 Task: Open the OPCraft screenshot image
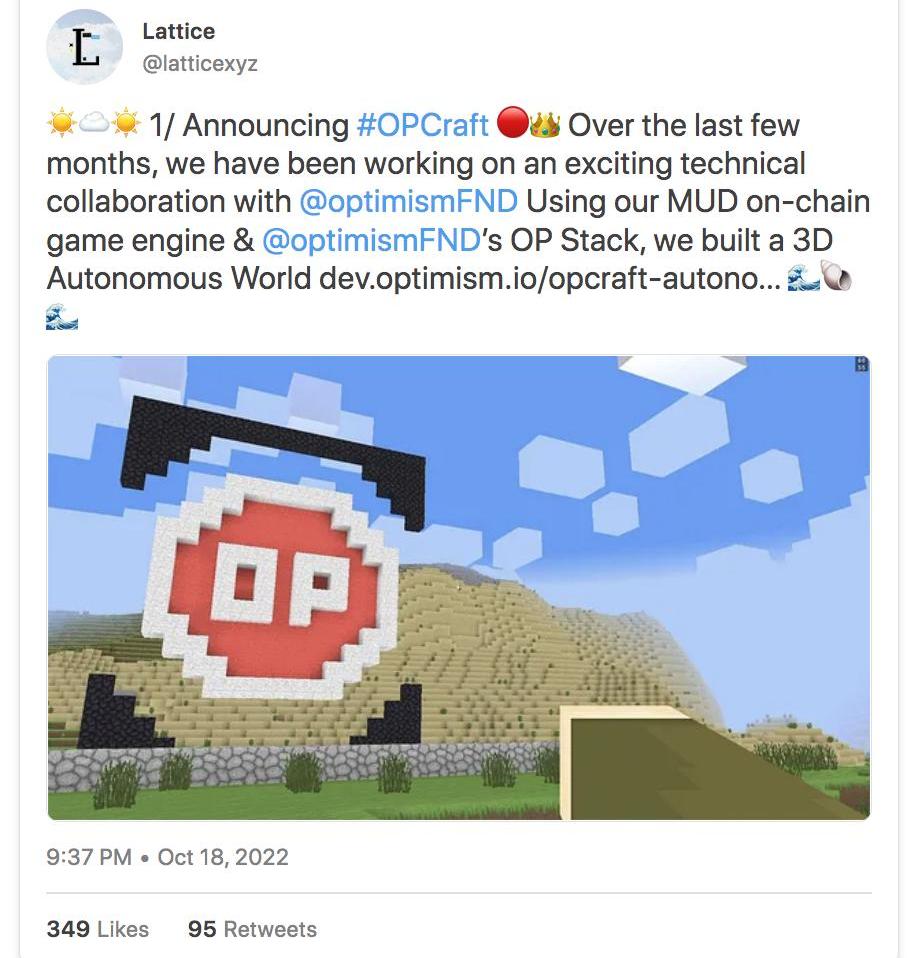(459, 587)
